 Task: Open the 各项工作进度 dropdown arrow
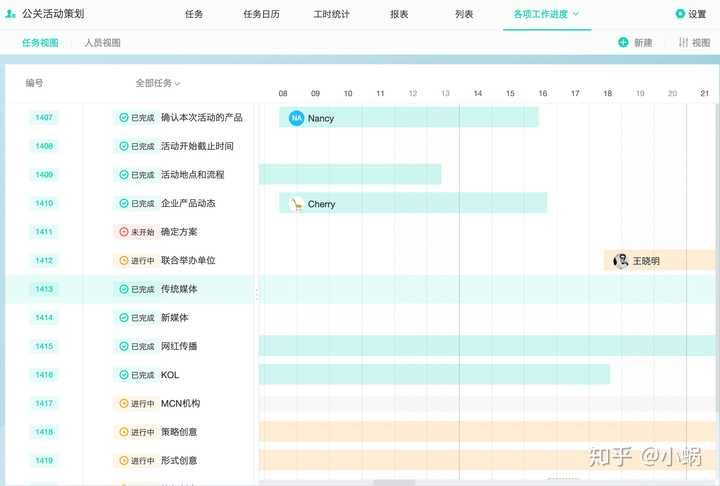pos(576,14)
